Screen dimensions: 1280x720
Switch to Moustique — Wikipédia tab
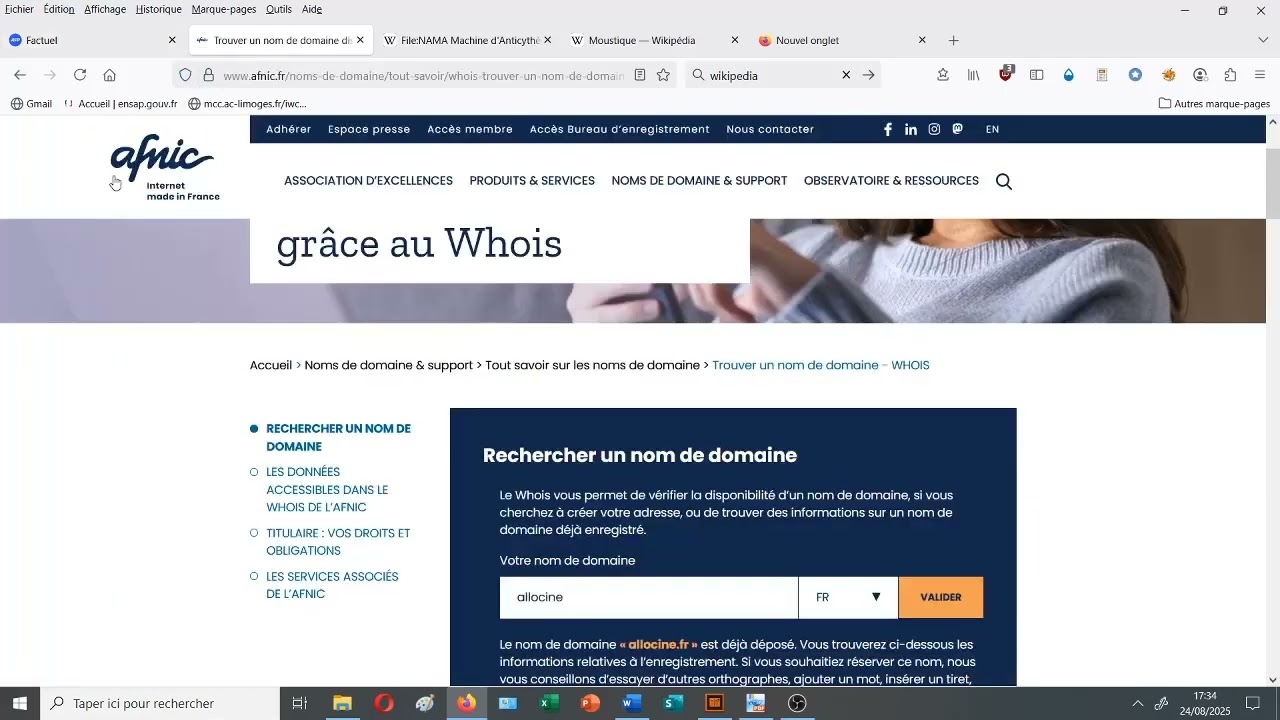click(656, 41)
